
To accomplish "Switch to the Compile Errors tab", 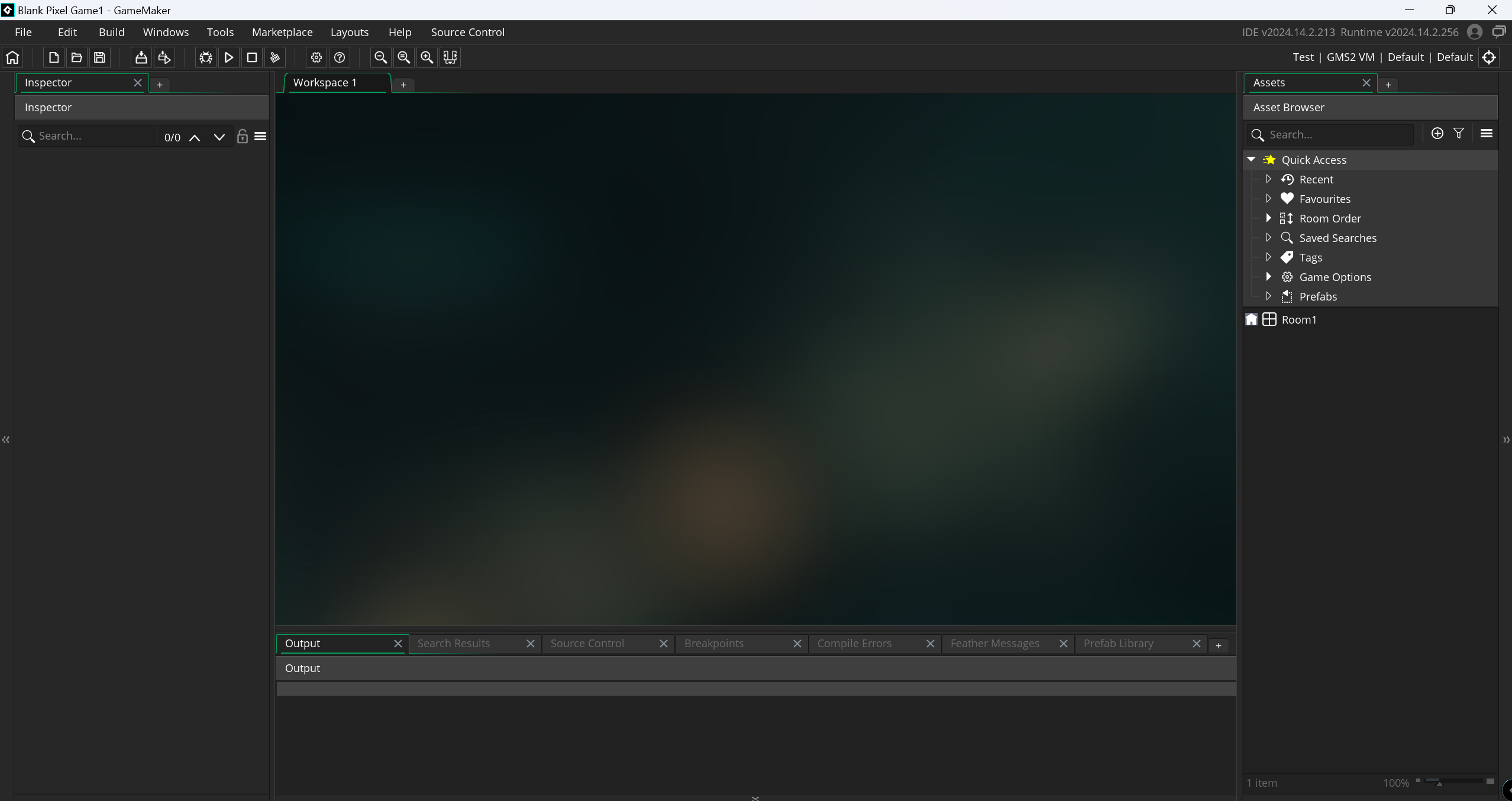I will pyautogui.click(x=854, y=643).
